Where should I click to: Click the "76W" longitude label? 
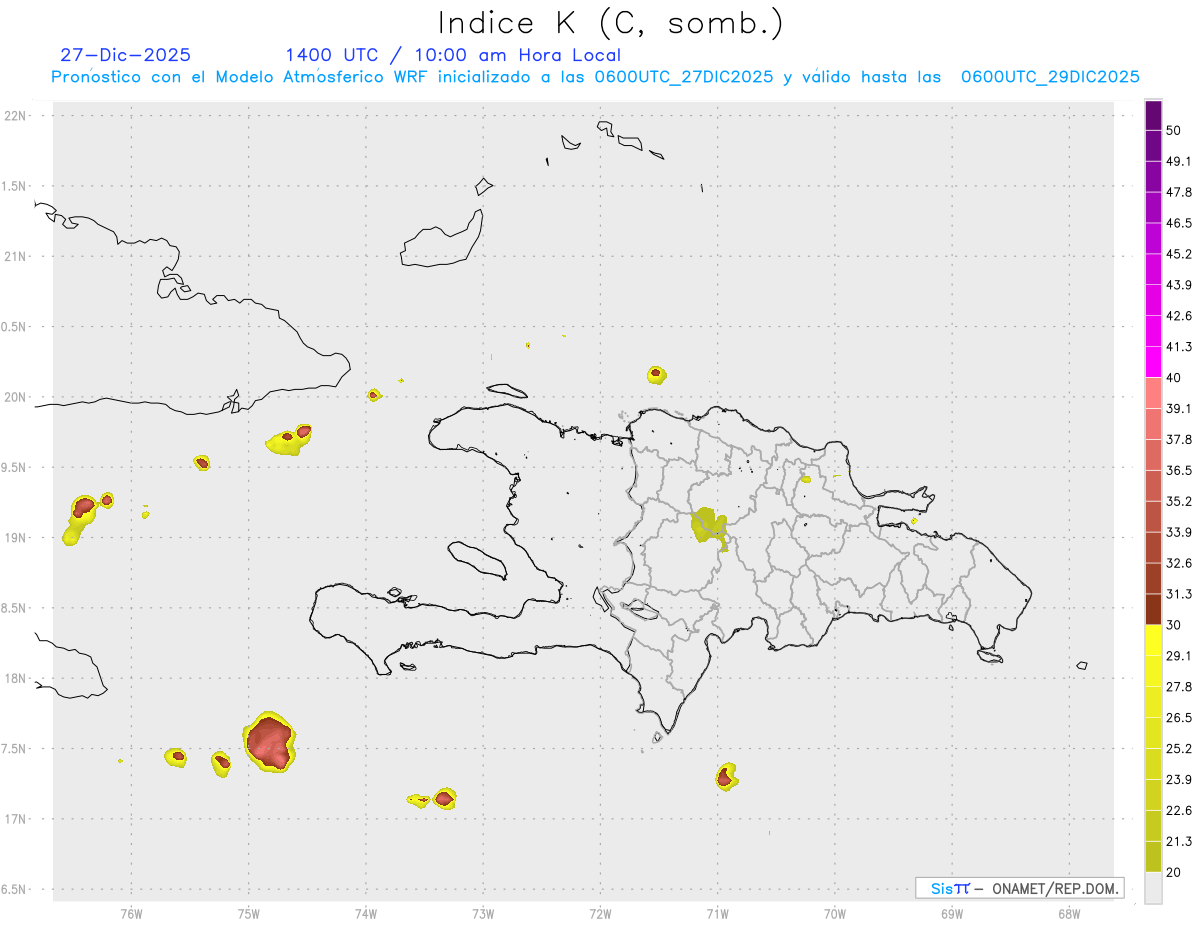[x=131, y=913]
